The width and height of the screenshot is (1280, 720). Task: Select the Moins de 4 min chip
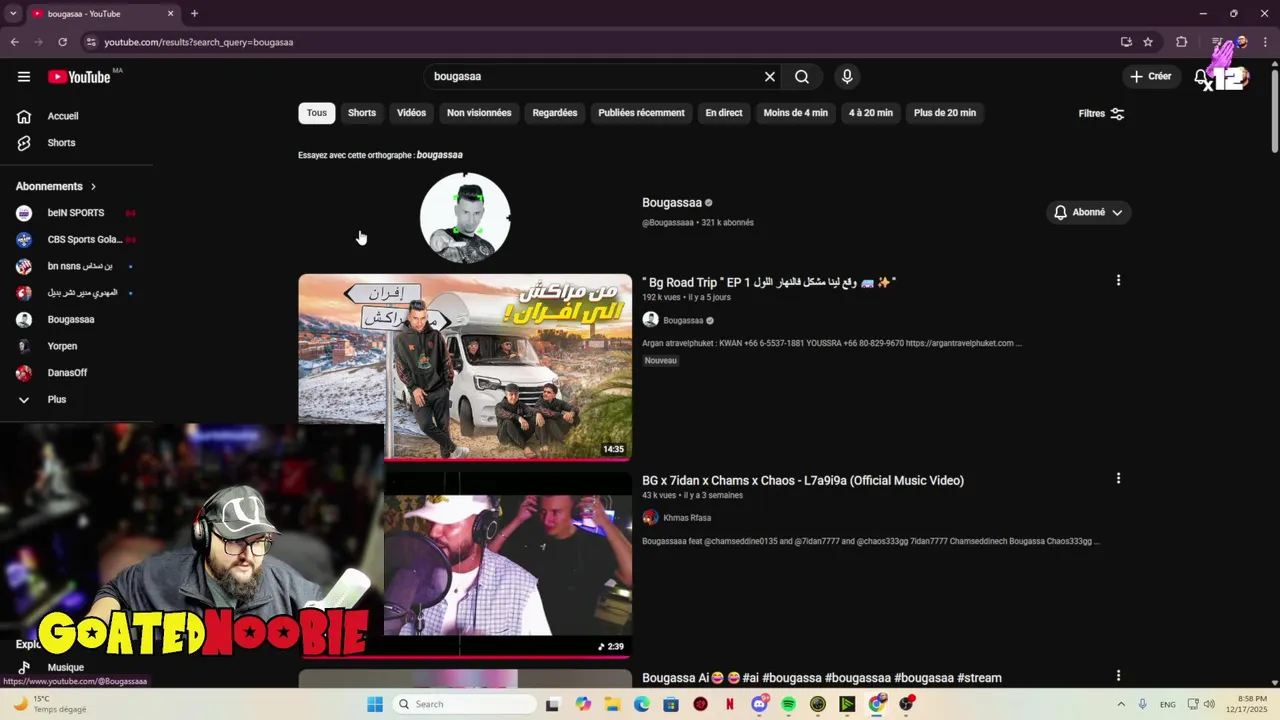(796, 113)
